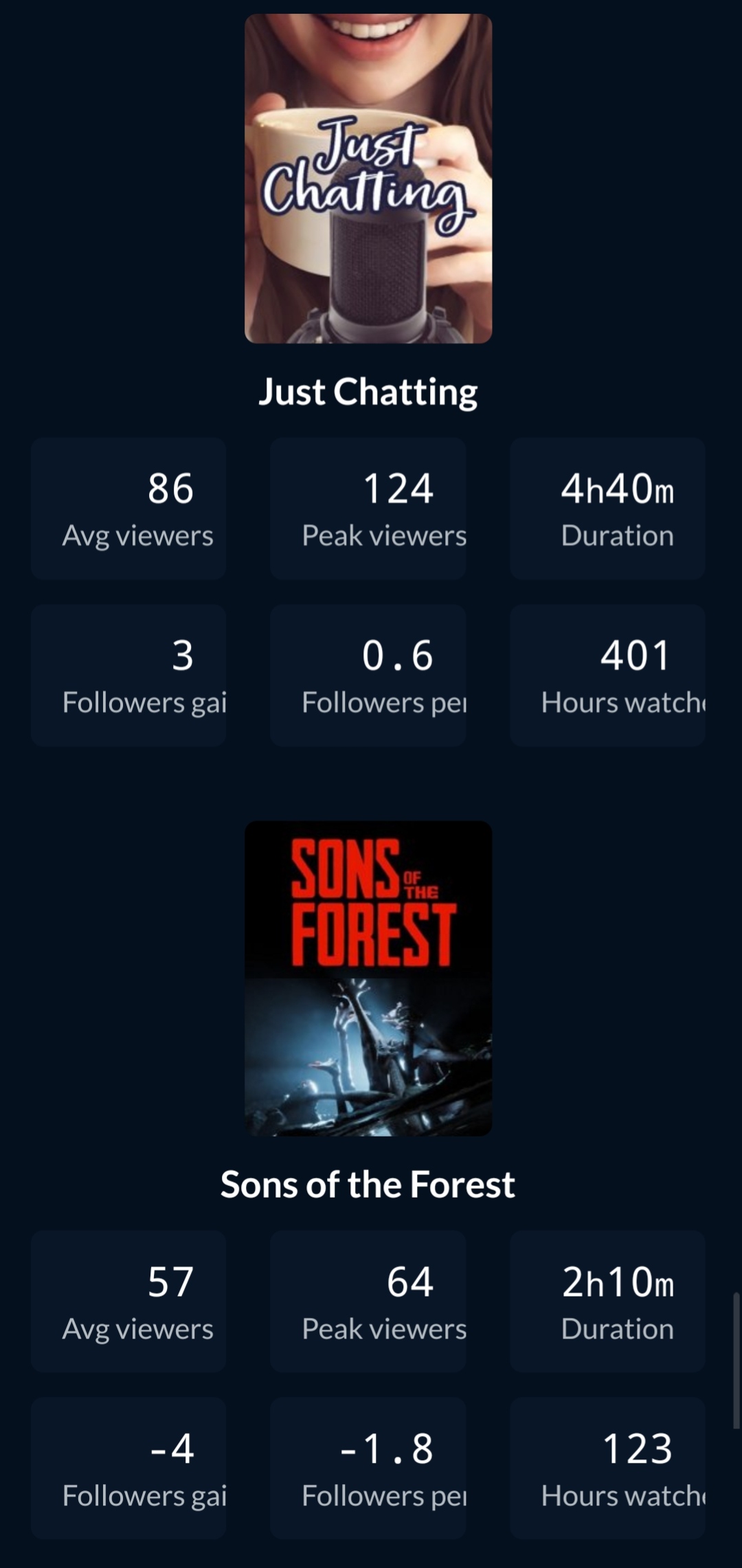Screen dimensions: 742x1568
Task: Tap the creature artwork under Forest logo
Action: pos(368,1057)
